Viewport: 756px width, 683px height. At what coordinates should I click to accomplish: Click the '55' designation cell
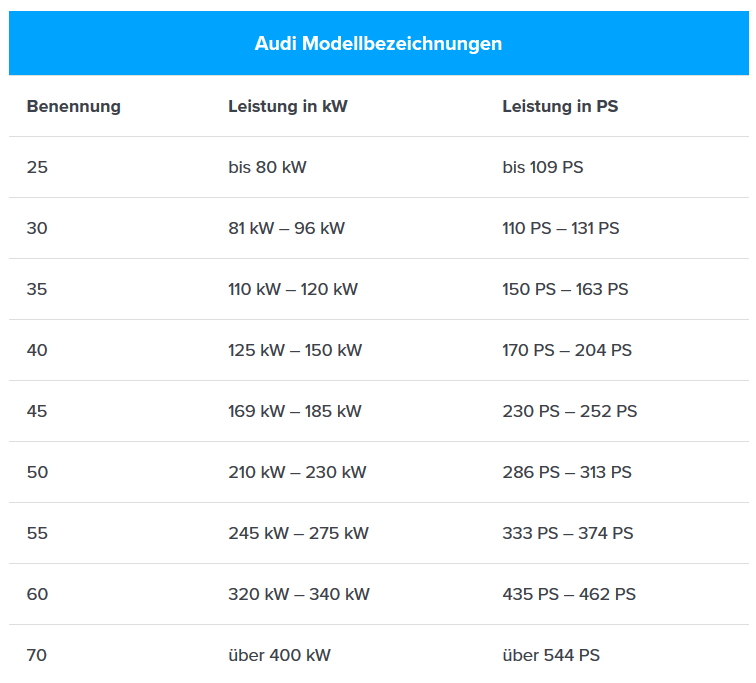[37, 533]
